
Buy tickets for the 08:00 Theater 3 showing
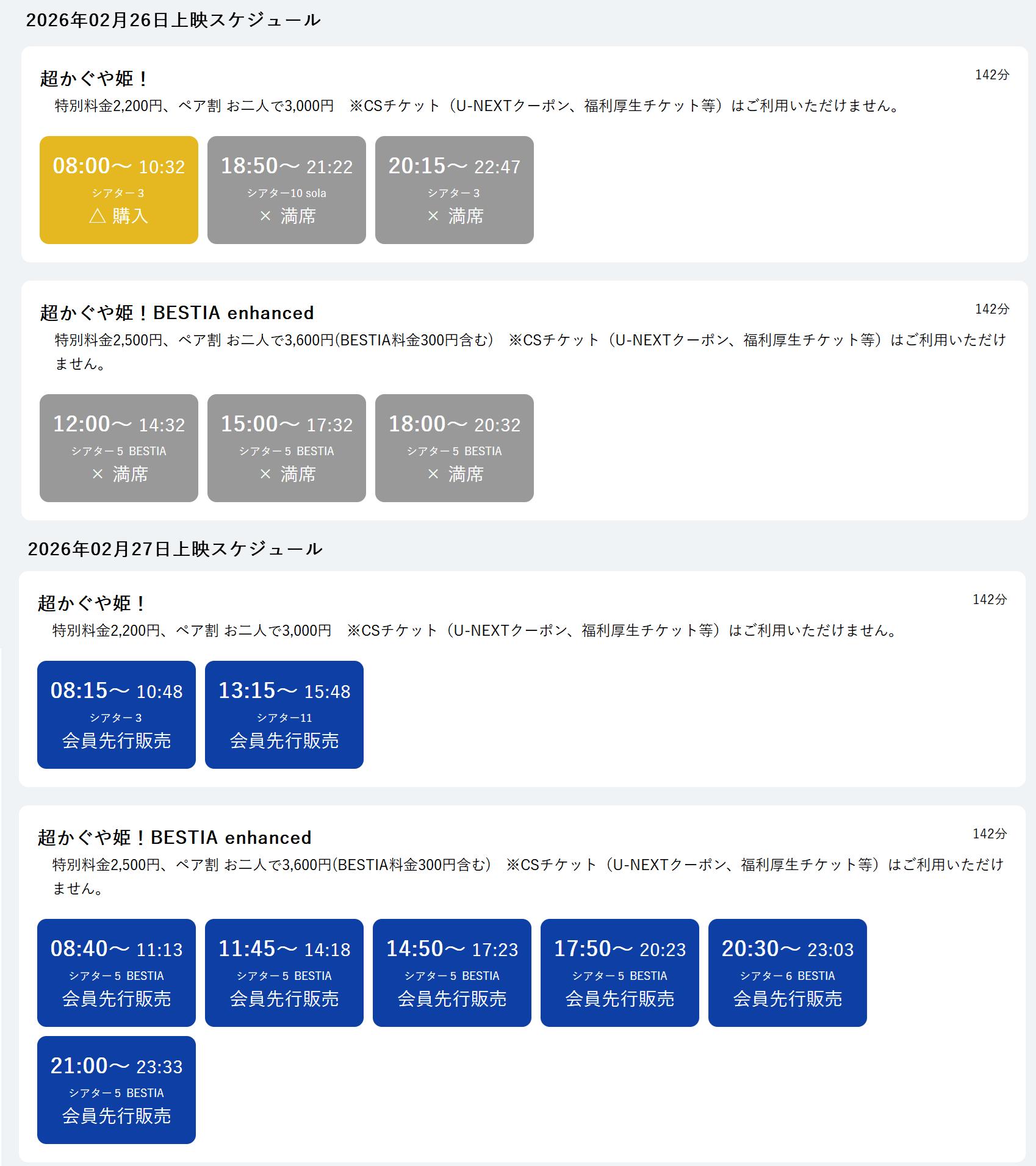(118, 190)
